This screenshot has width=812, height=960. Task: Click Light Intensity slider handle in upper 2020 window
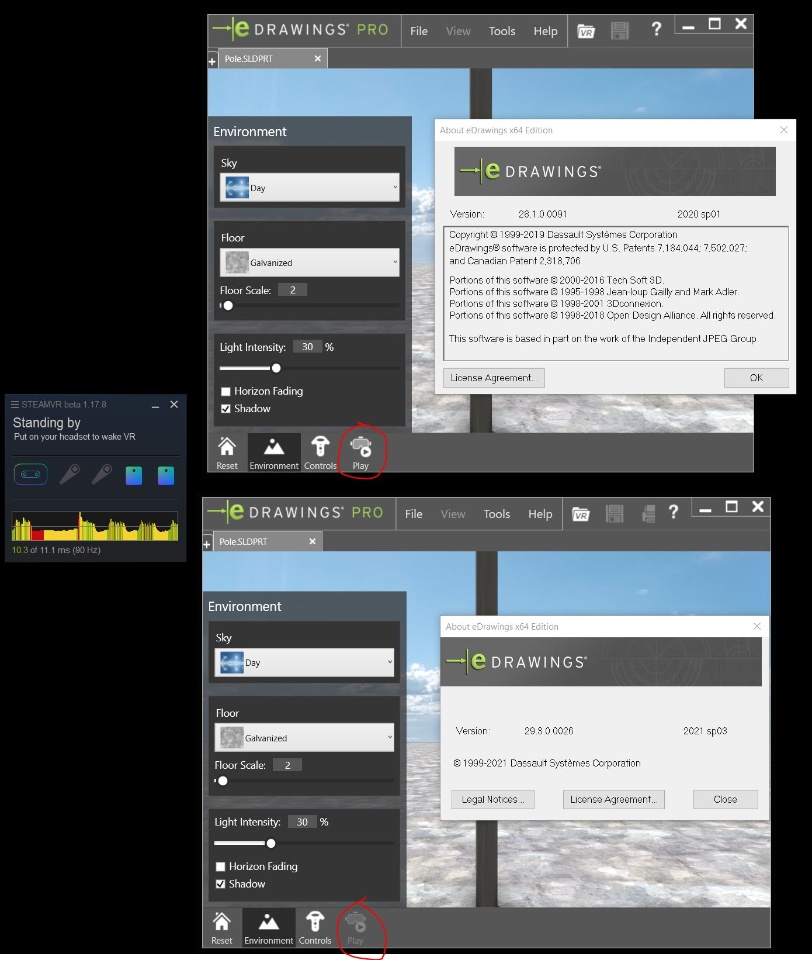point(276,368)
